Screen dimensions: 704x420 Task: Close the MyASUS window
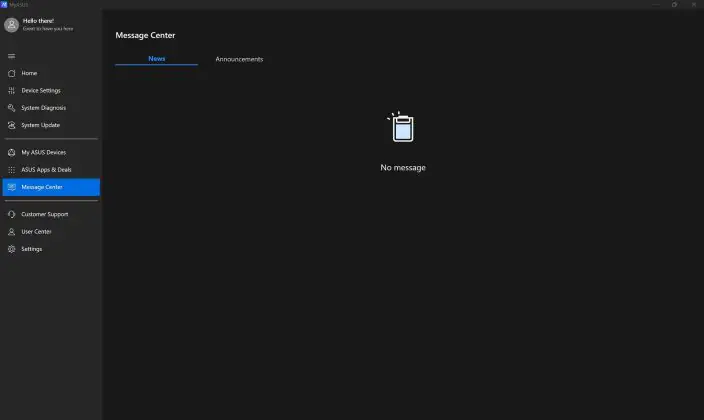point(694,4)
